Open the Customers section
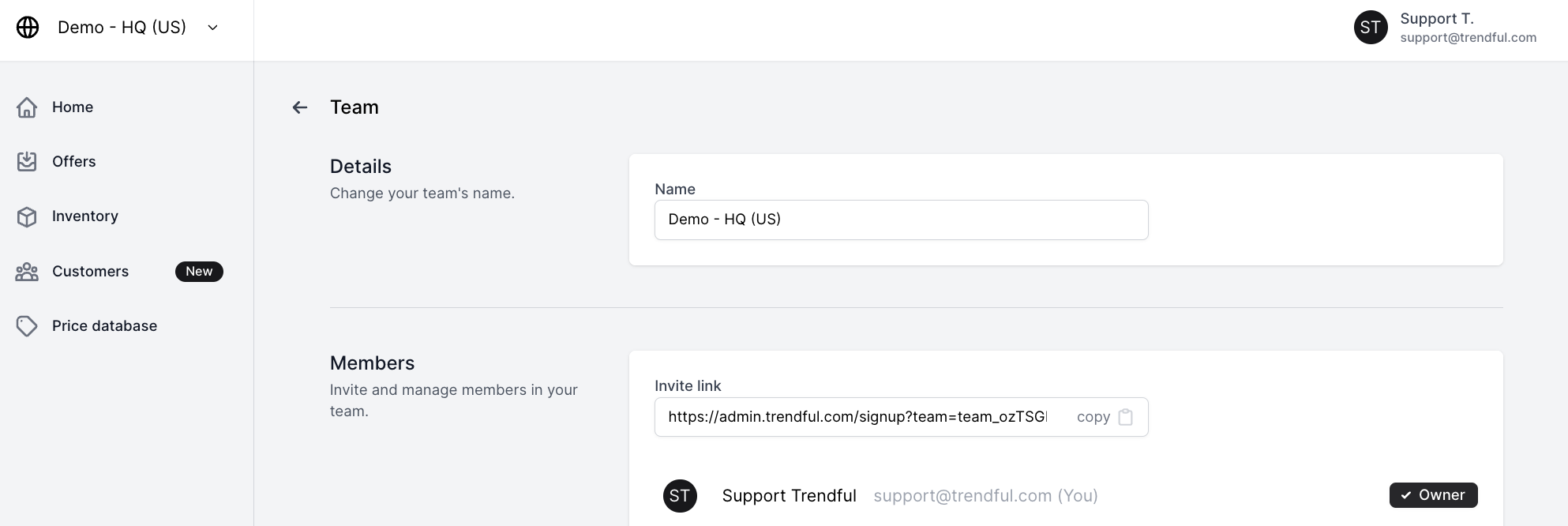 (x=90, y=272)
